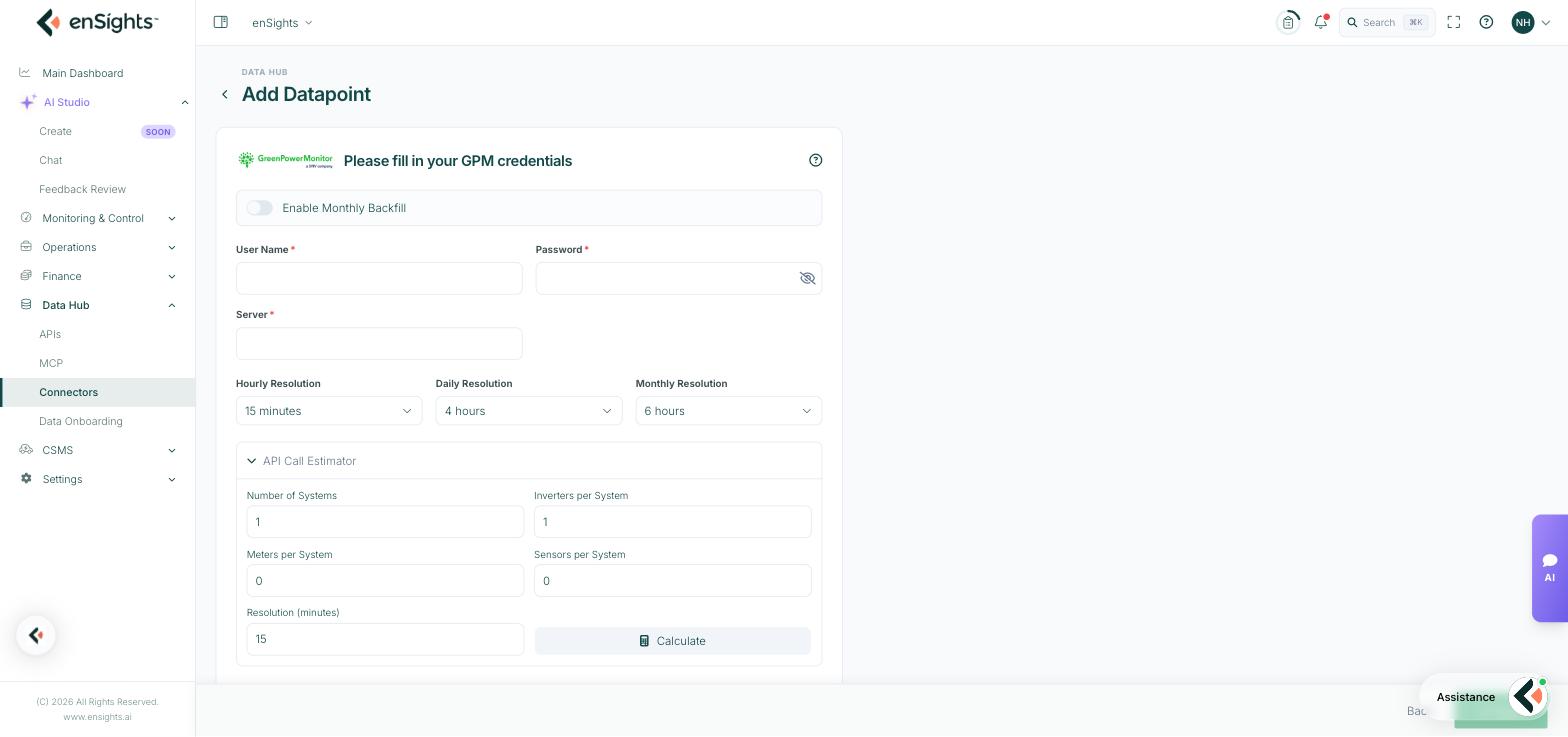Click the Password field
Image resolution: width=1568 pixels, height=737 pixels.
679,278
